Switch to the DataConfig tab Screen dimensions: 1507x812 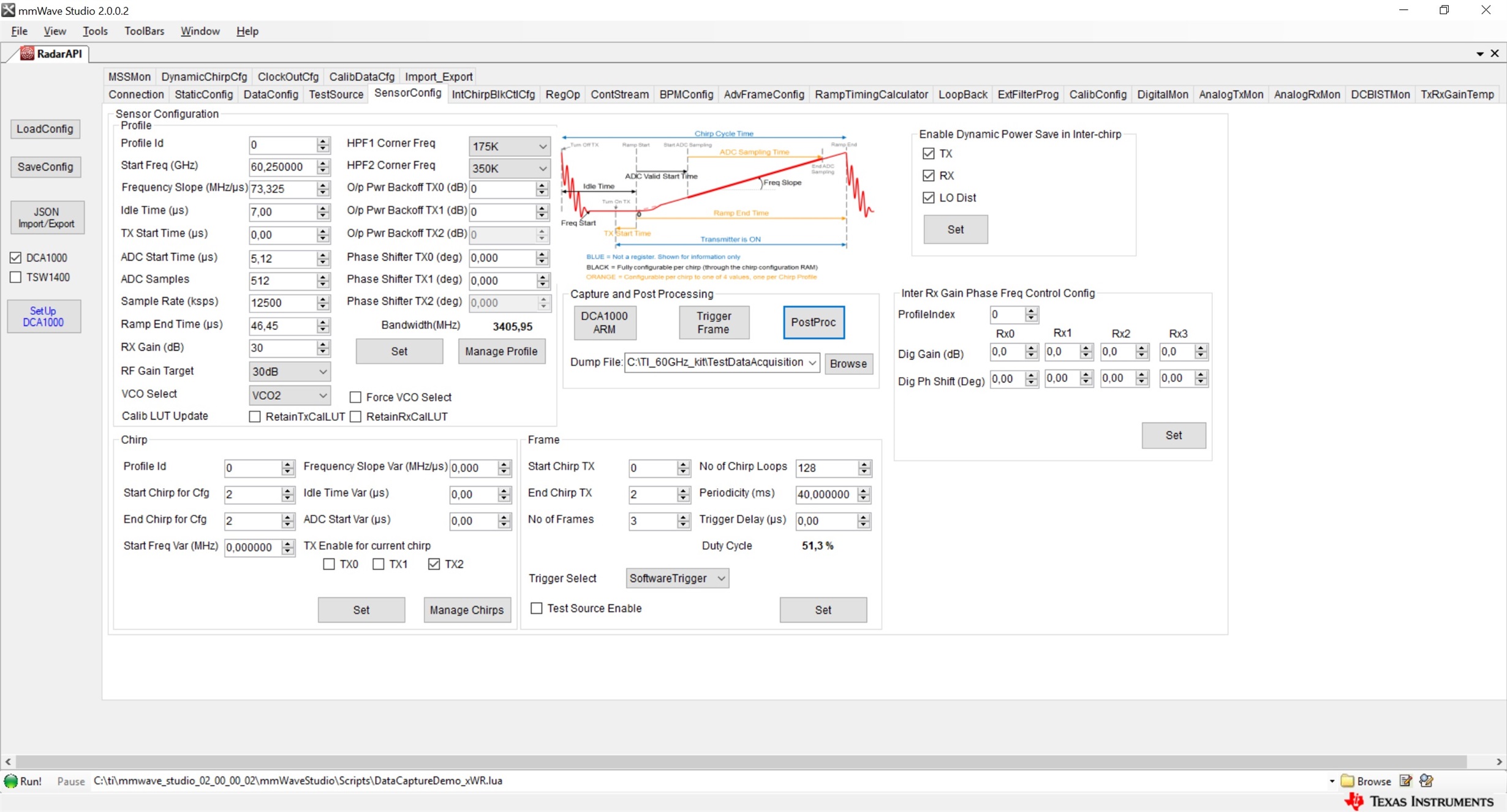[x=271, y=94]
